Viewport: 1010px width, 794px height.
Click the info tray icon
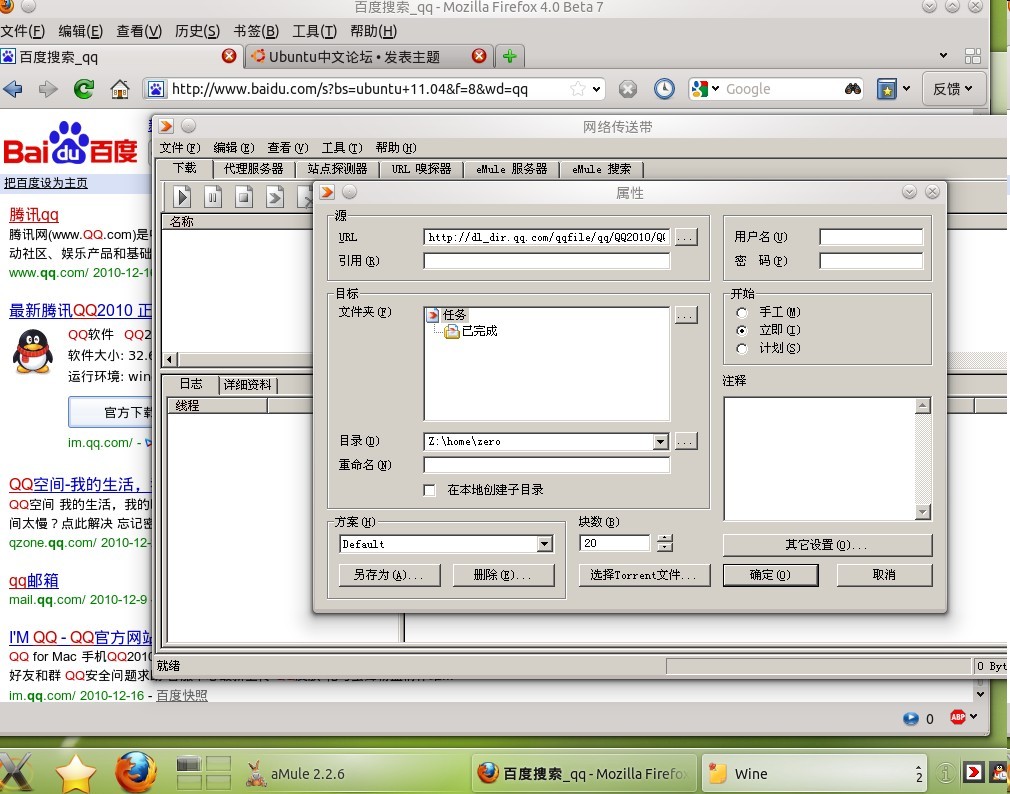946,773
